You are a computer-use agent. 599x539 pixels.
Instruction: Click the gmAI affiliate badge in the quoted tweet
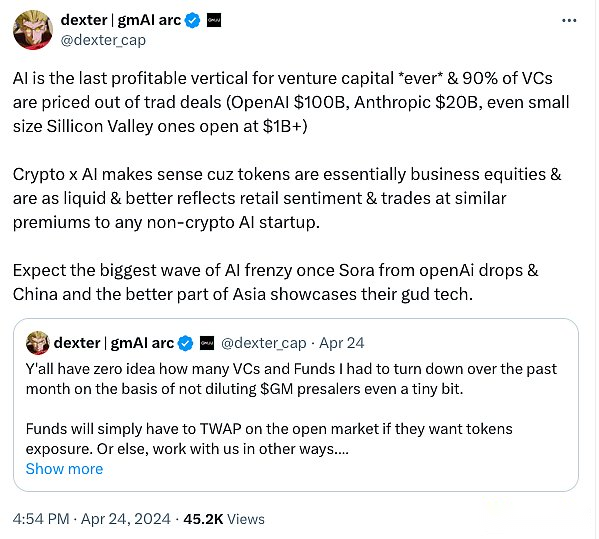[207, 343]
